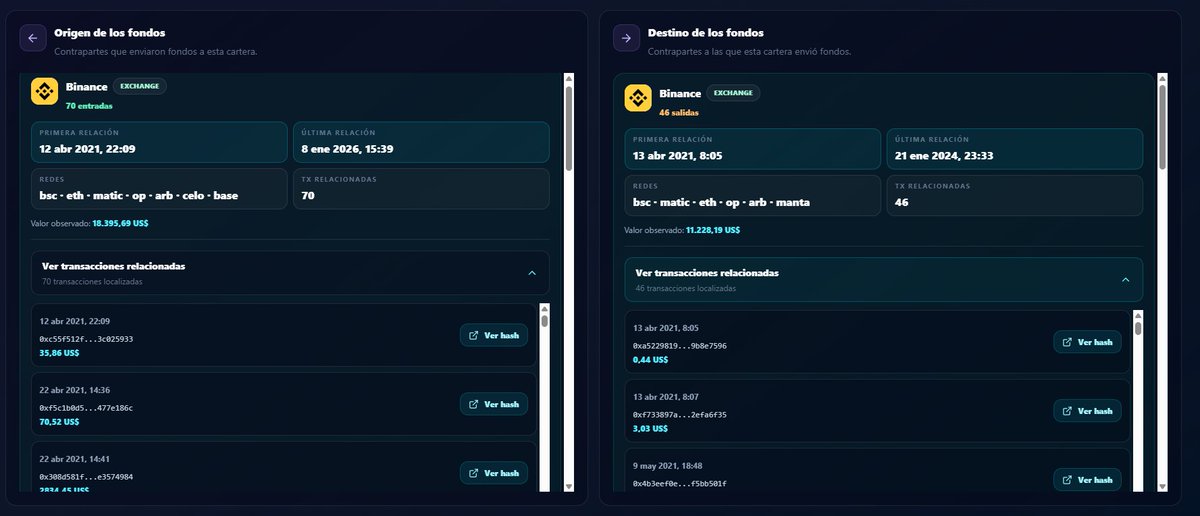
Task: Click the date 13 abr 2021, 8:05 in Primera relación
Action: pos(679,155)
